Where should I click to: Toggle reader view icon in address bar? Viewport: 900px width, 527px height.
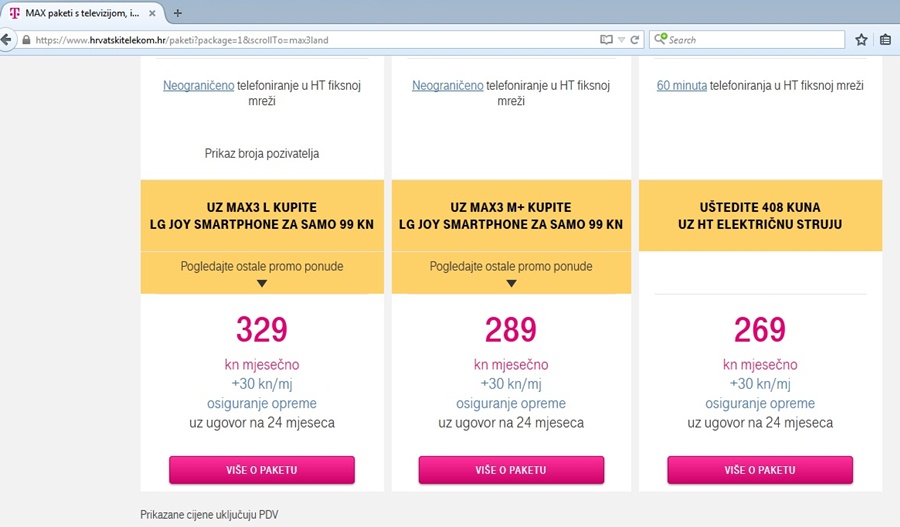(x=605, y=40)
